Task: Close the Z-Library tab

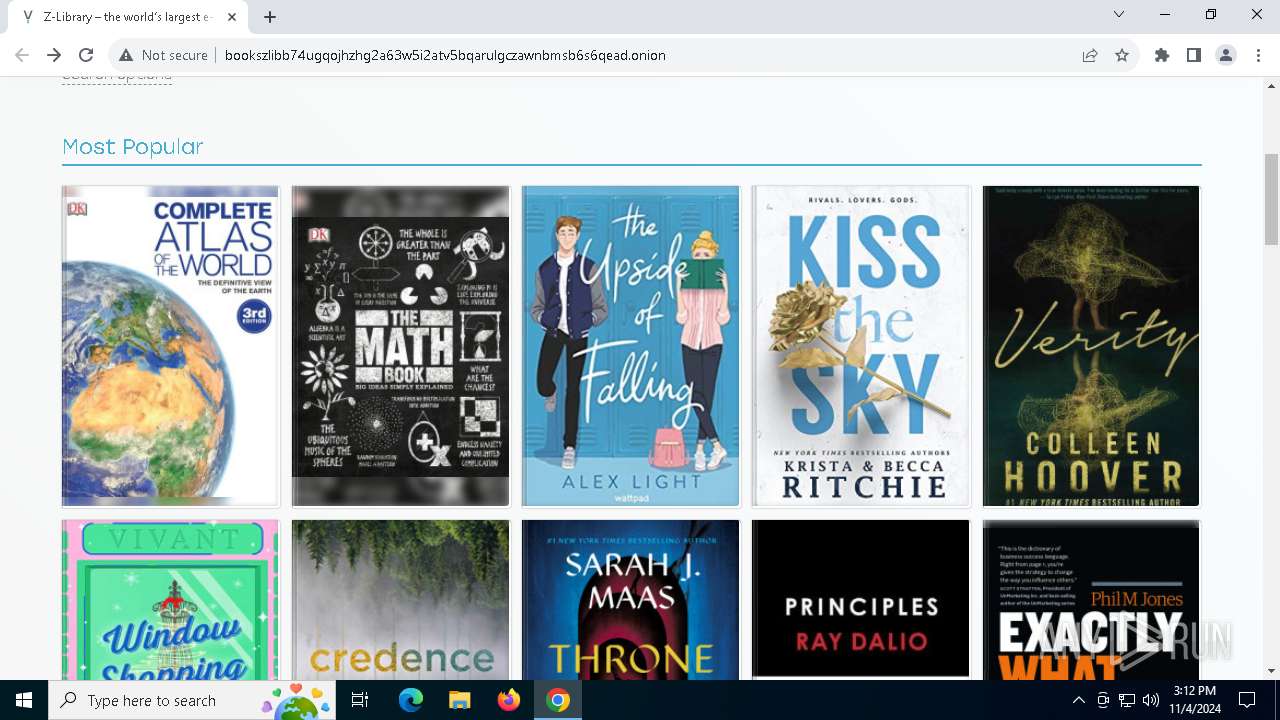Action: coord(233,17)
